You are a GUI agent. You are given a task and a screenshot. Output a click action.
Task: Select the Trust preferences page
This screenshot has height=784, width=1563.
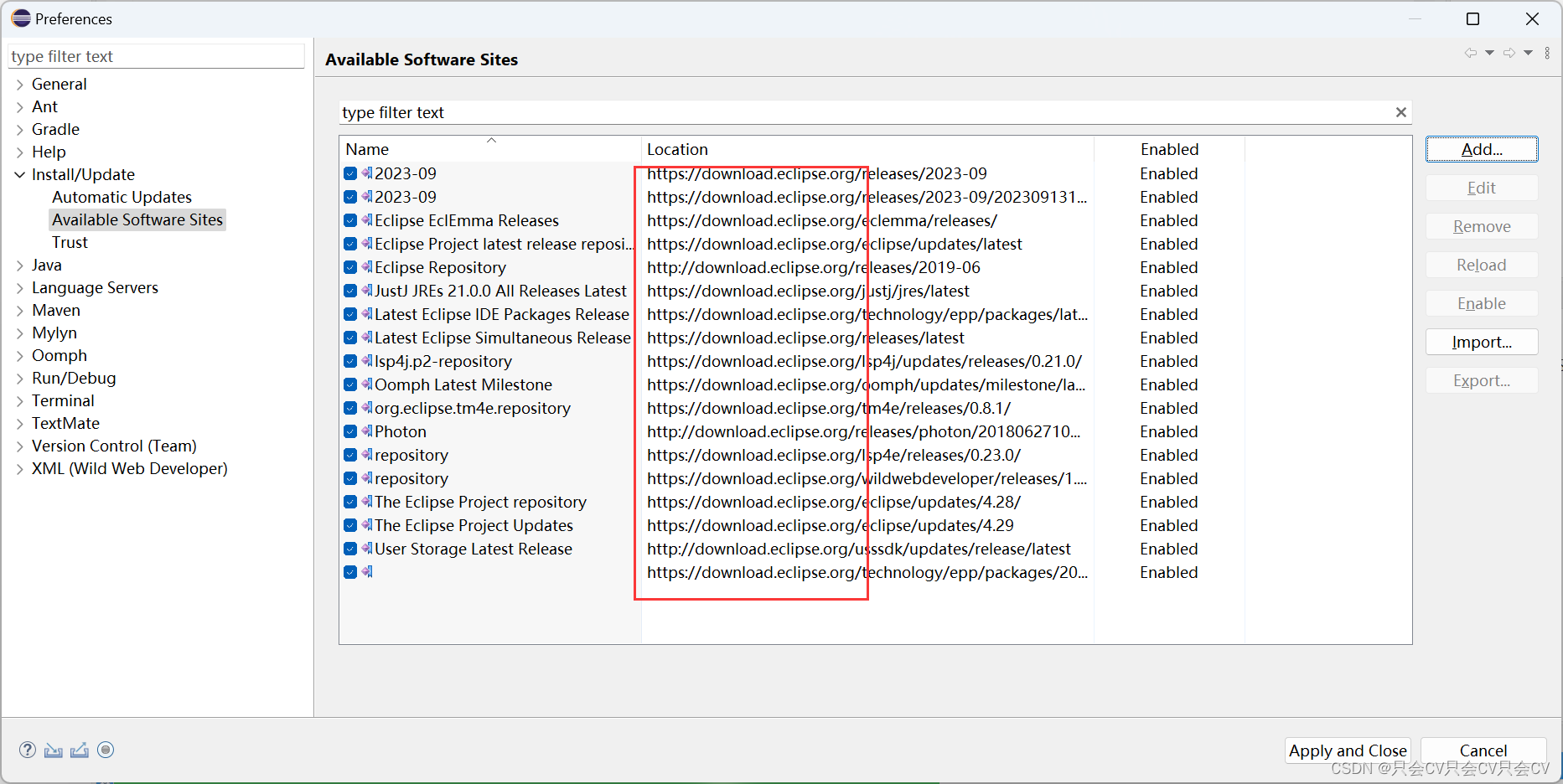click(70, 242)
